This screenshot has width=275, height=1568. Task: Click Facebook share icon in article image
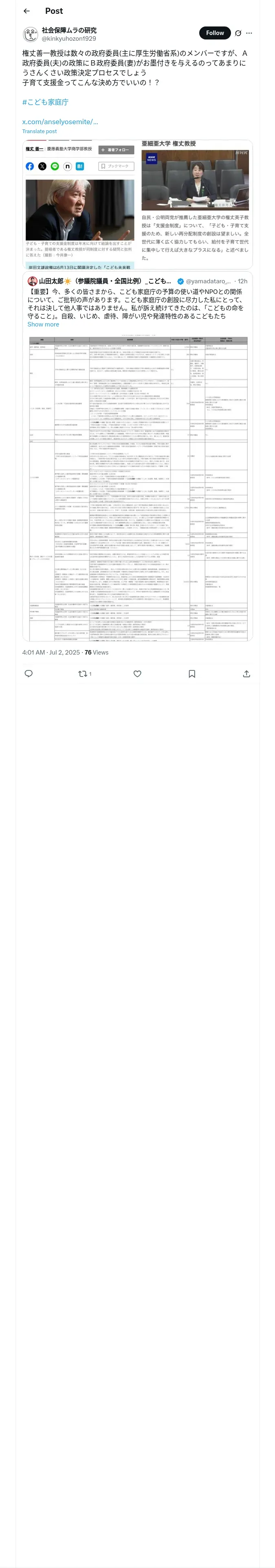tap(30, 166)
